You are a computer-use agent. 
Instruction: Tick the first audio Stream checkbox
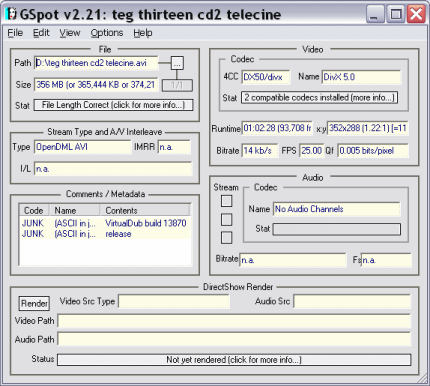(x=227, y=201)
